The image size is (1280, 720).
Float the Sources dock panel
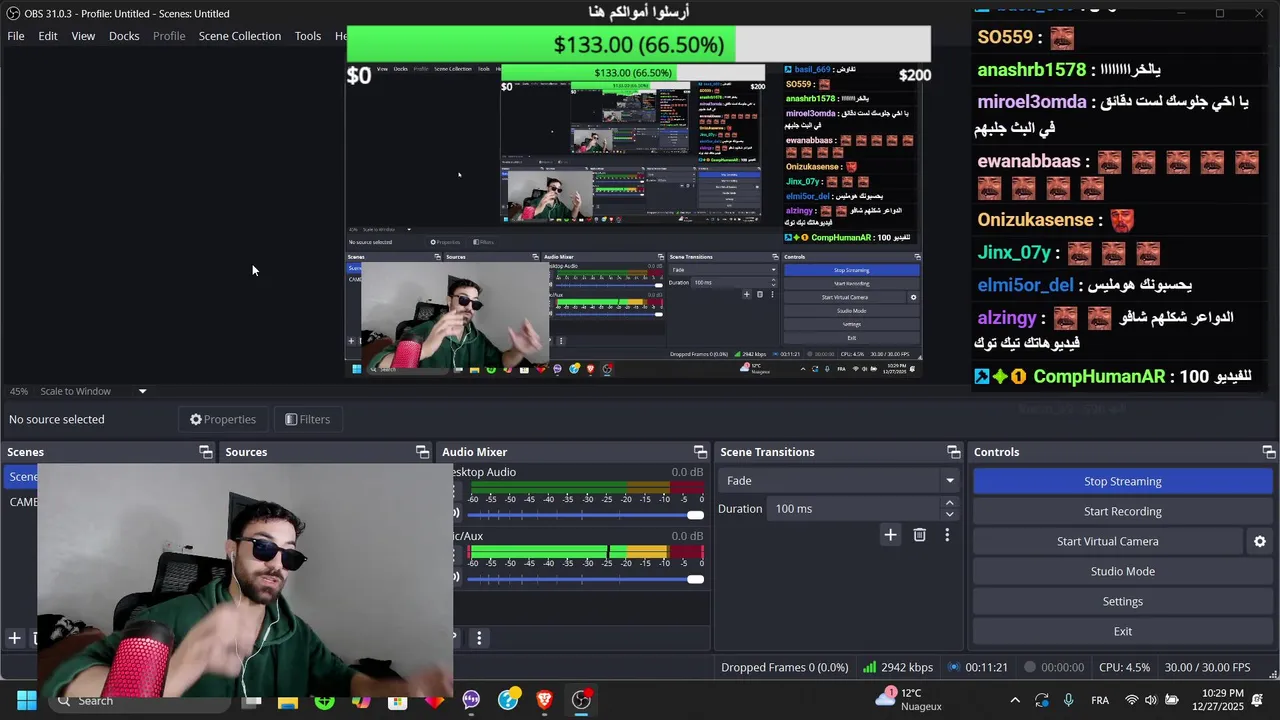[x=423, y=452]
